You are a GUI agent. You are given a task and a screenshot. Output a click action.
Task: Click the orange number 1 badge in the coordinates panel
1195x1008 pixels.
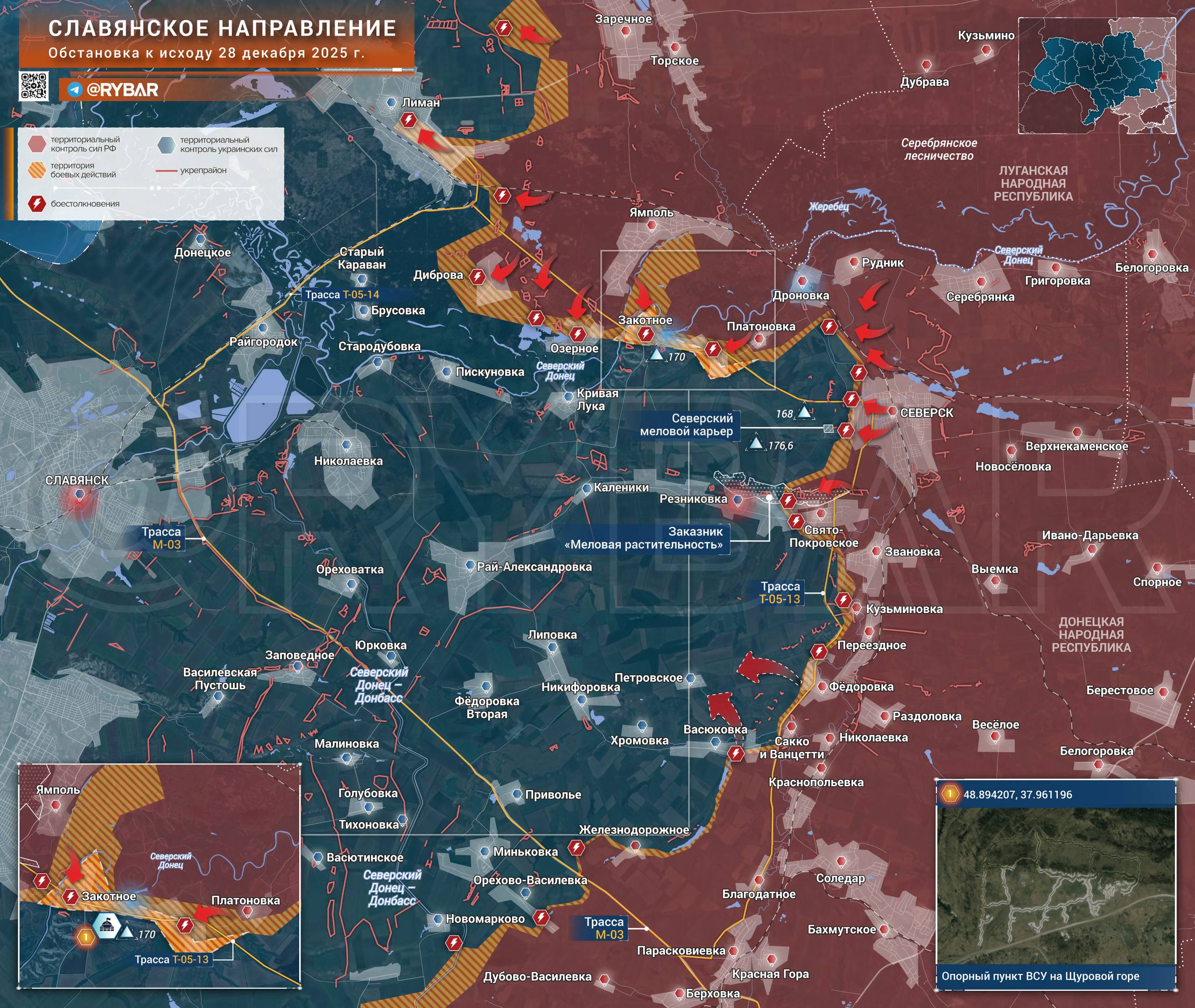tap(950, 794)
